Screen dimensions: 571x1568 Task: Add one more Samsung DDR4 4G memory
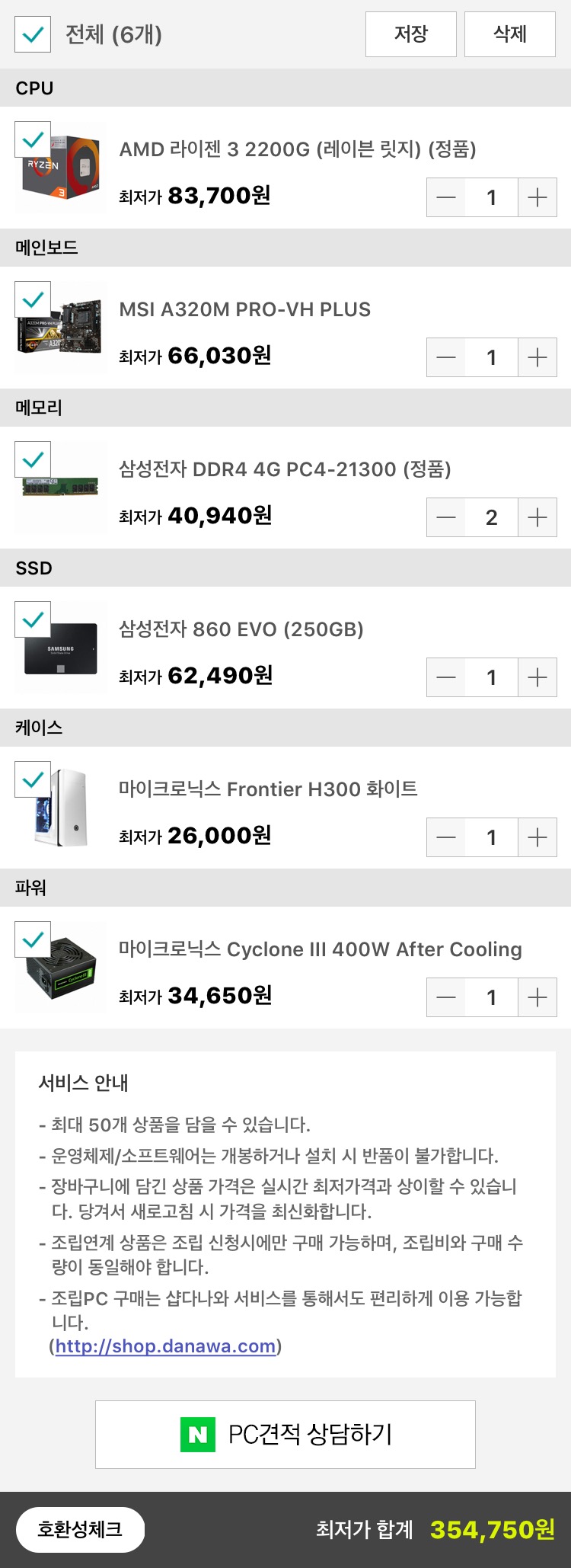[538, 517]
